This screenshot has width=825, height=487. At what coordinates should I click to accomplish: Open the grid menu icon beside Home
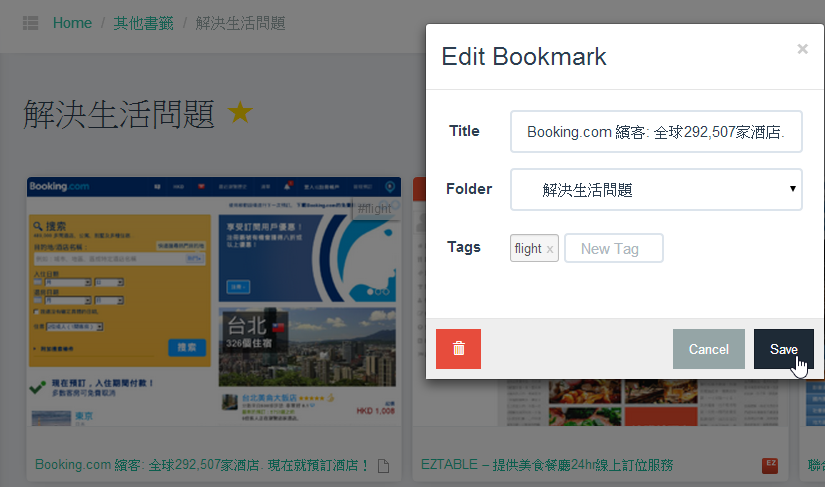point(31,23)
